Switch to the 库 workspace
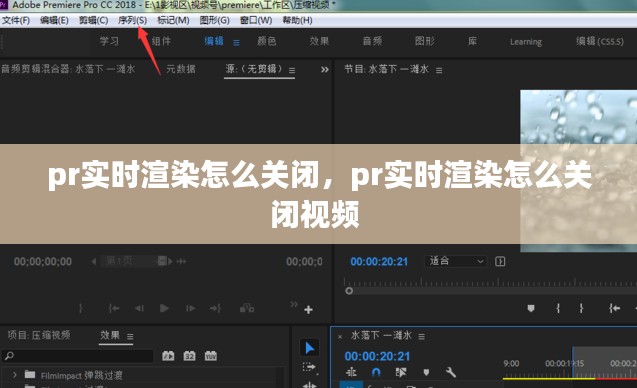Image resolution: width=637 pixels, height=388 pixels. pyautogui.click(x=472, y=41)
